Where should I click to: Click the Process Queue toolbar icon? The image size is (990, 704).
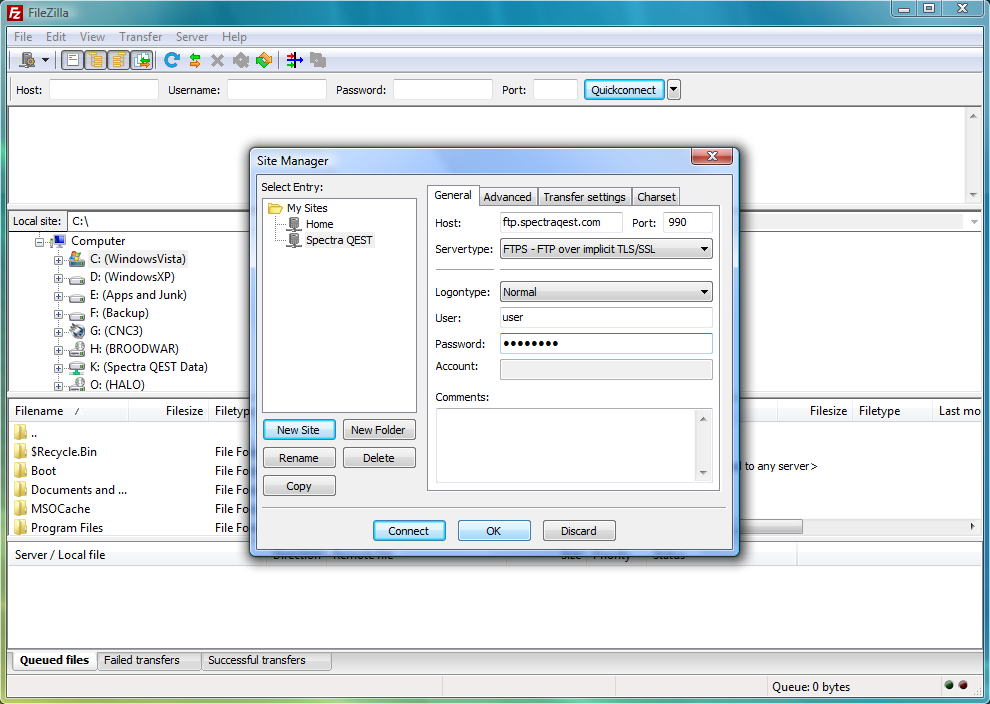(x=195, y=60)
